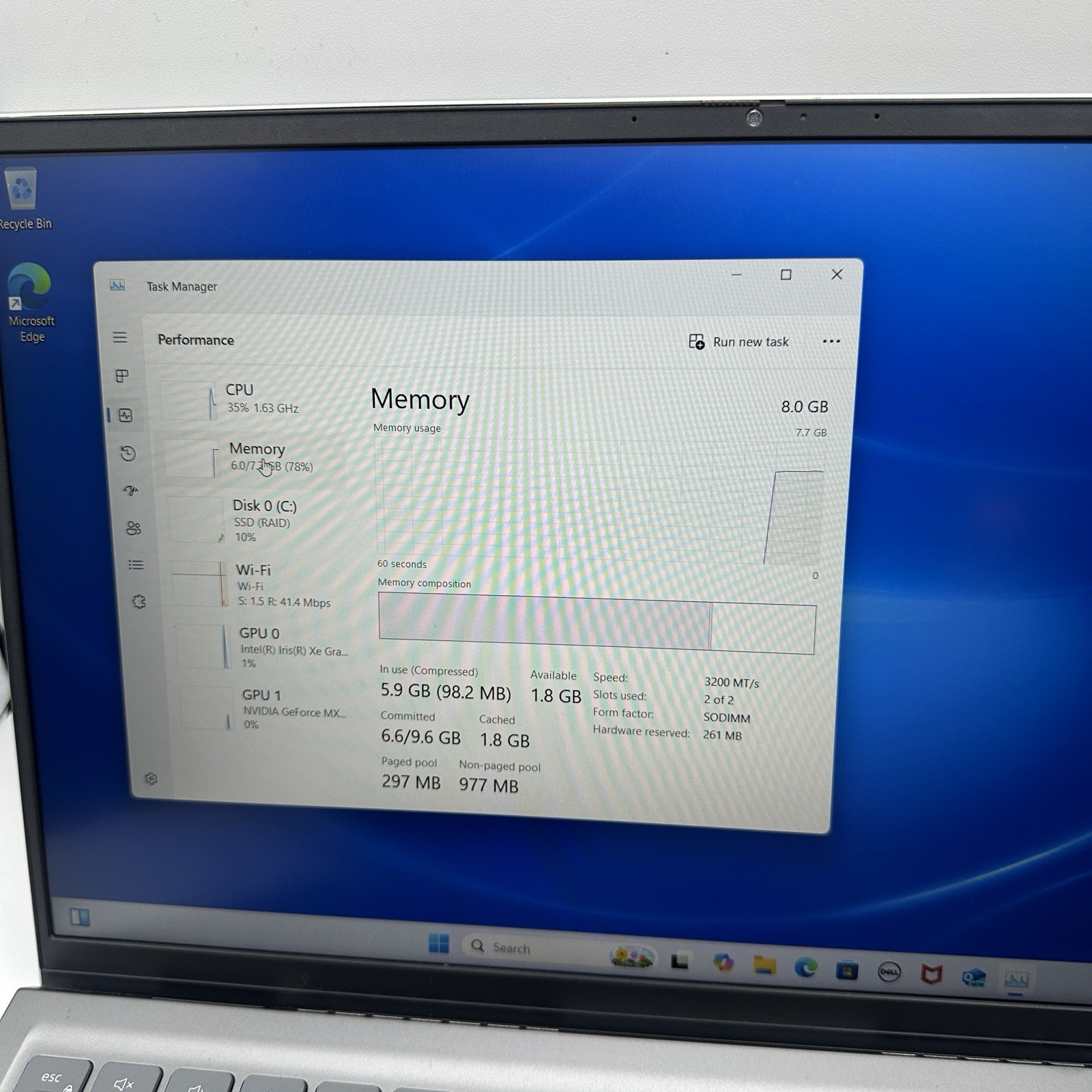The width and height of the screenshot is (1092, 1092).
Task: Open Microsoft Edge from taskbar
Action: (x=806, y=967)
